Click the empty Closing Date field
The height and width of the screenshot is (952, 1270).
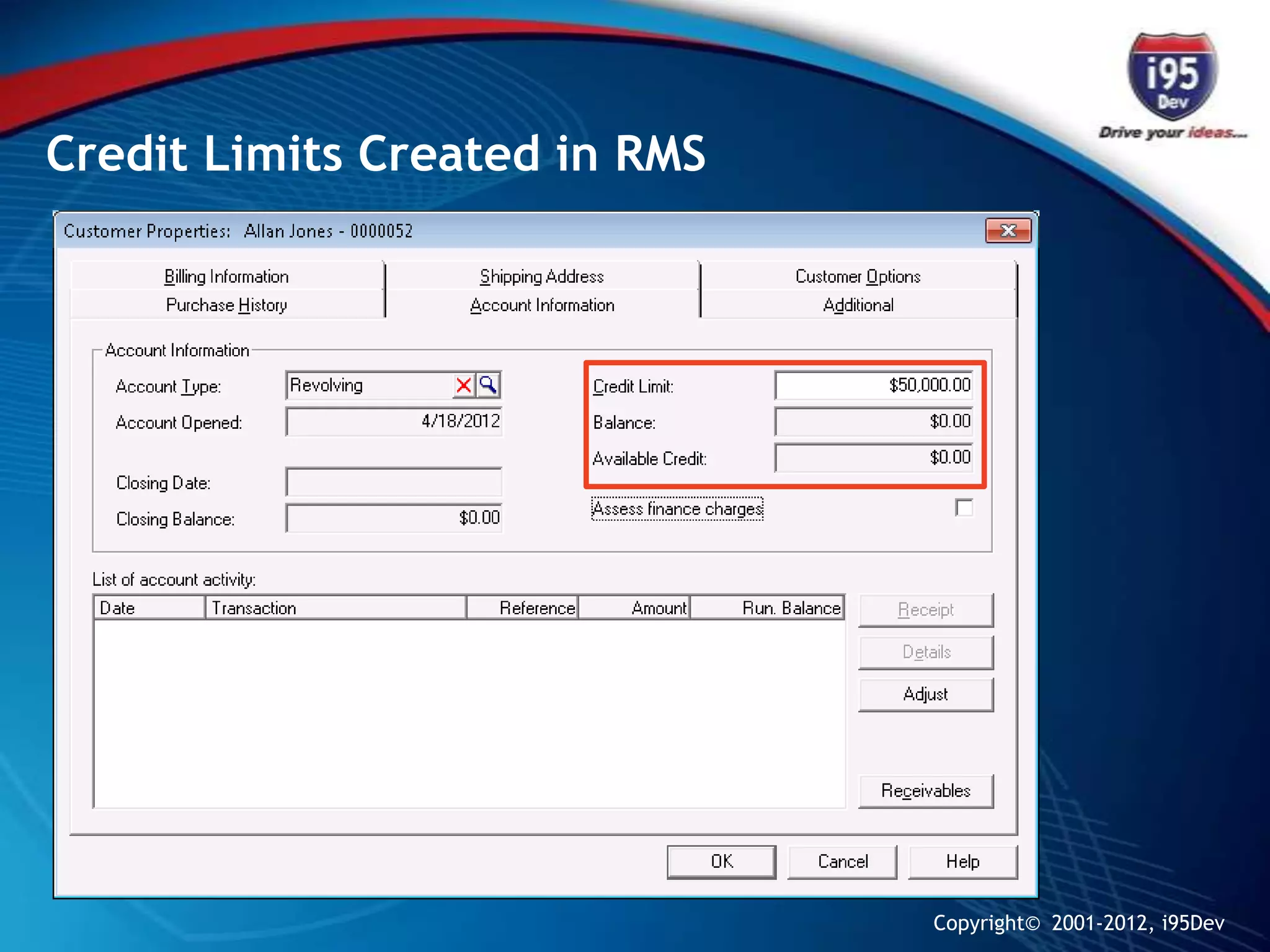[394, 482]
